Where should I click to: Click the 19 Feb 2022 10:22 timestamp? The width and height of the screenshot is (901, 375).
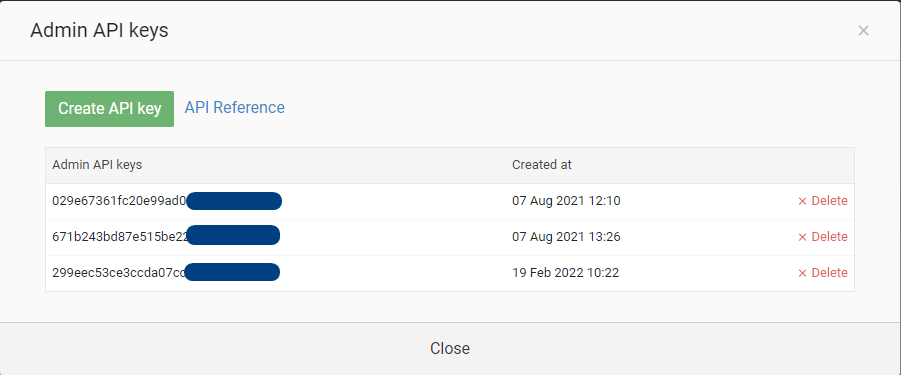pyautogui.click(x=565, y=273)
